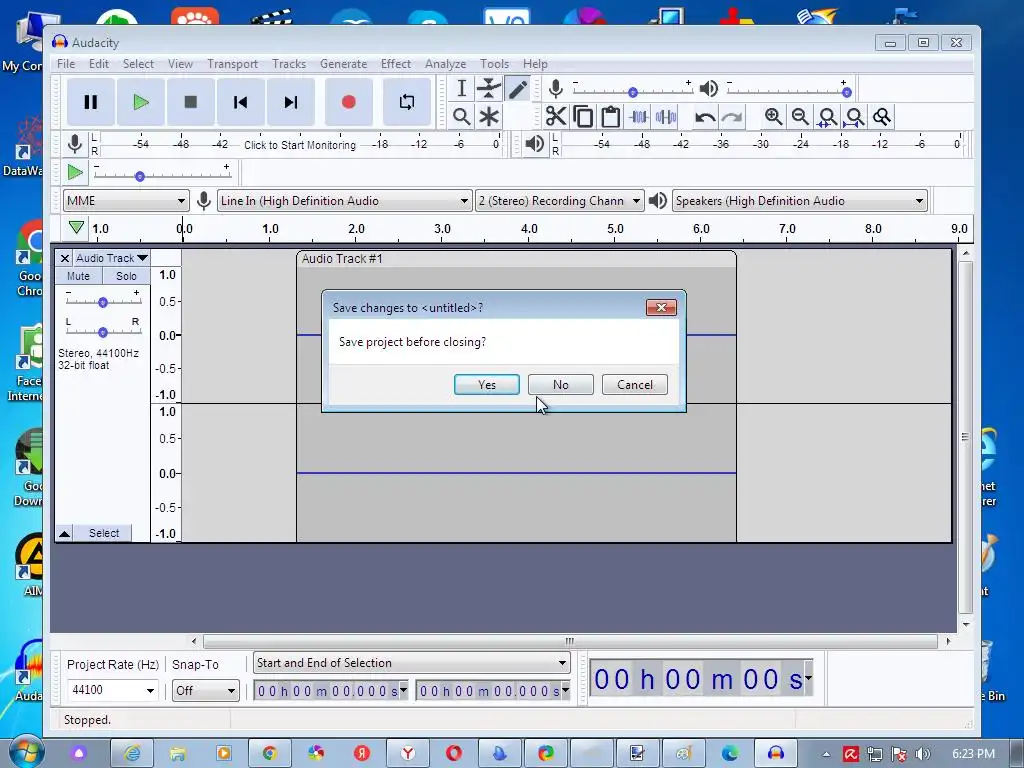Click Yes to save project
The height and width of the screenshot is (768, 1024).
pyautogui.click(x=487, y=385)
